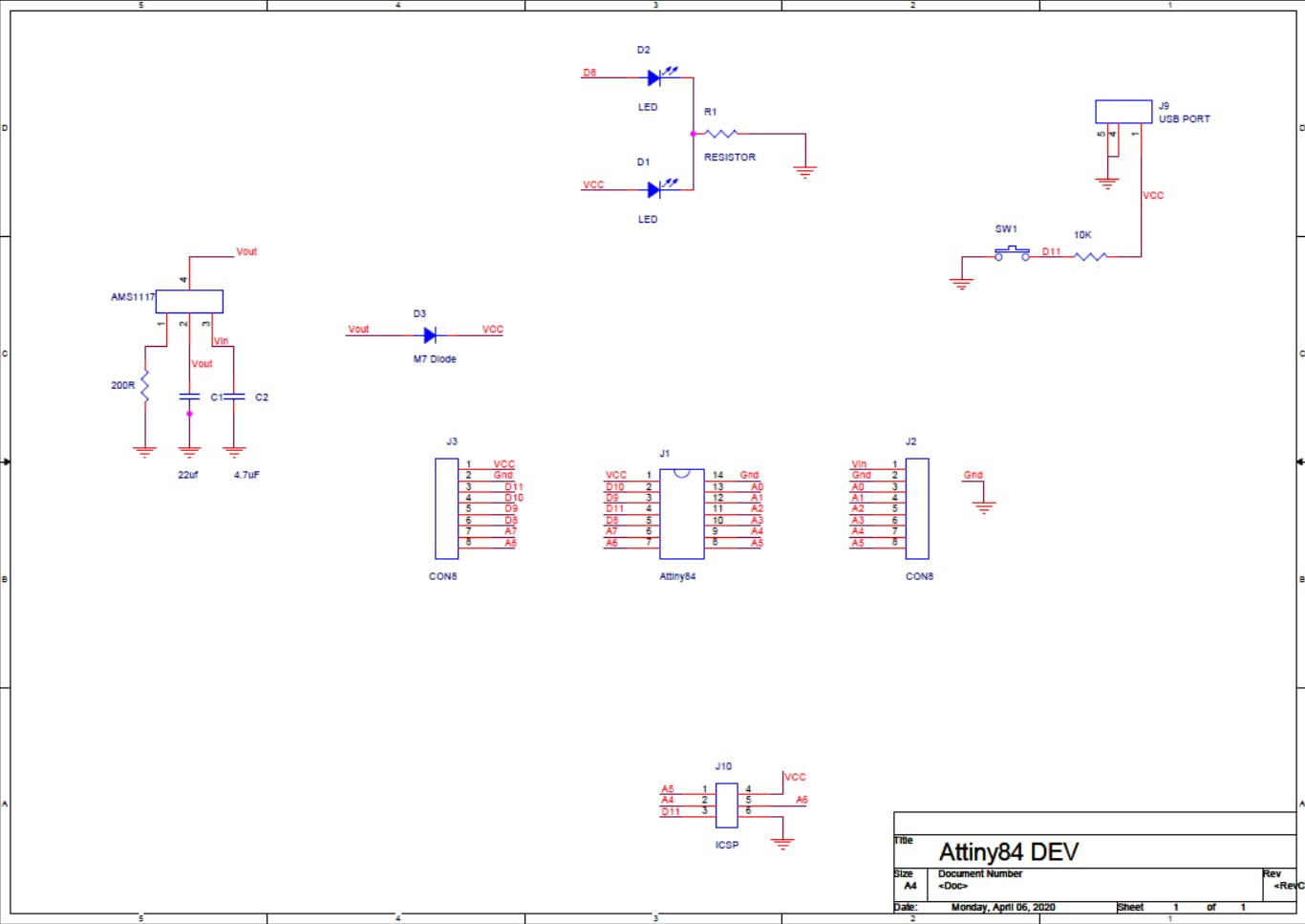1305x924 pixels.
Task: Click the 'Attiny84' label under J1
Action: pyautogui.click(x=677, y=577)
